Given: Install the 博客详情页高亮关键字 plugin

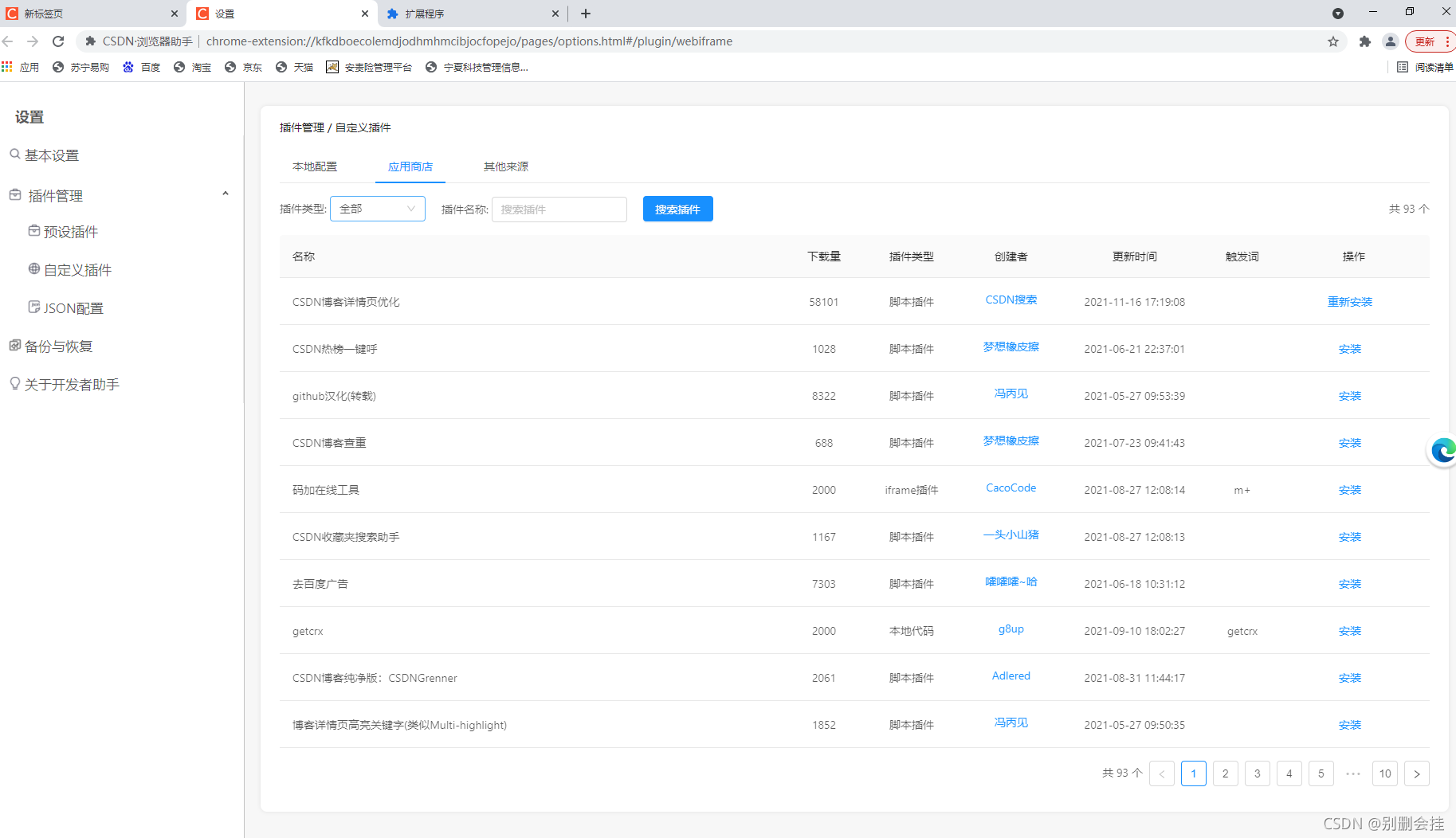Looking at the screenshot, I should pyautogui.click(x=1350, y=725).
